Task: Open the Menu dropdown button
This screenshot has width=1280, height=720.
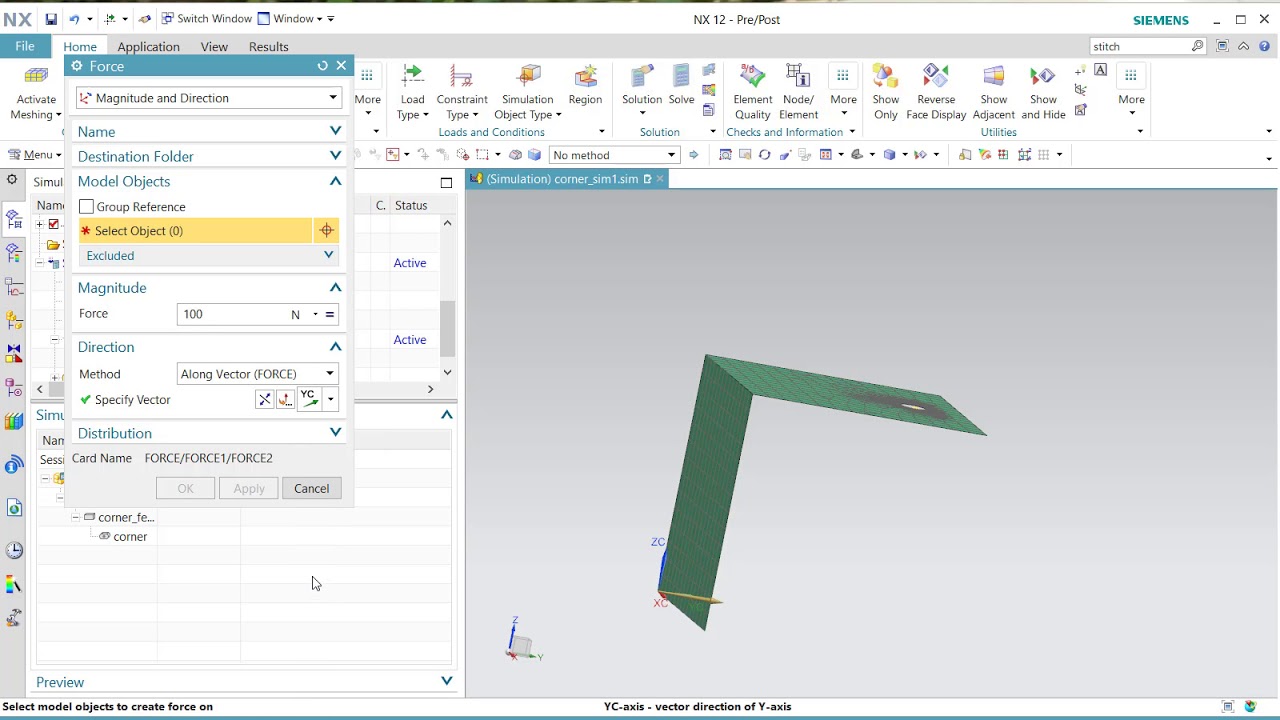Action: [35, 155]
